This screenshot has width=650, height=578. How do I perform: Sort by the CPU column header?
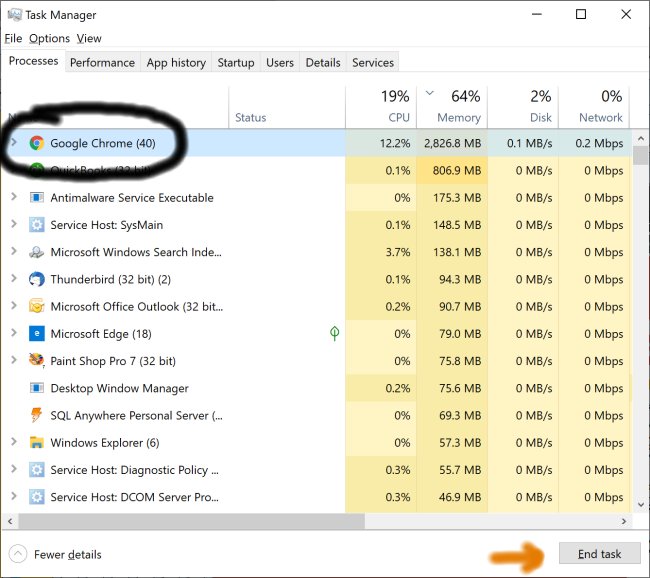[x=381, y=107]
